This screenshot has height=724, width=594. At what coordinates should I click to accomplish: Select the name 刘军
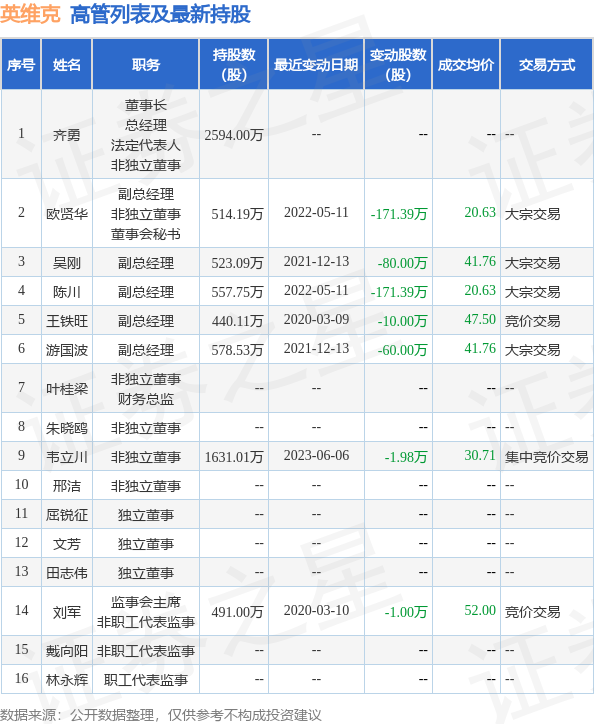67,612
